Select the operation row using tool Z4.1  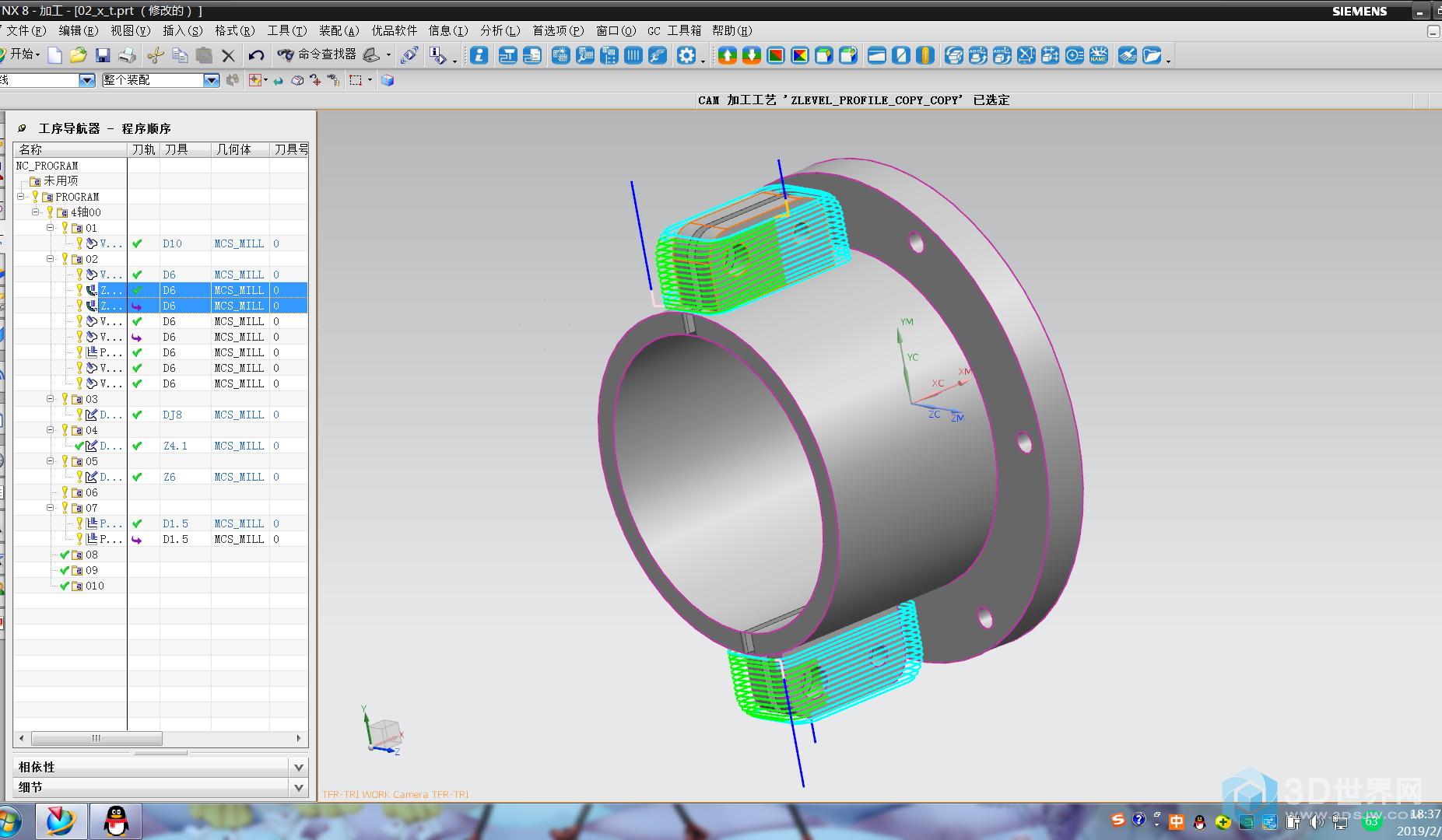click(x=161, y=446)
